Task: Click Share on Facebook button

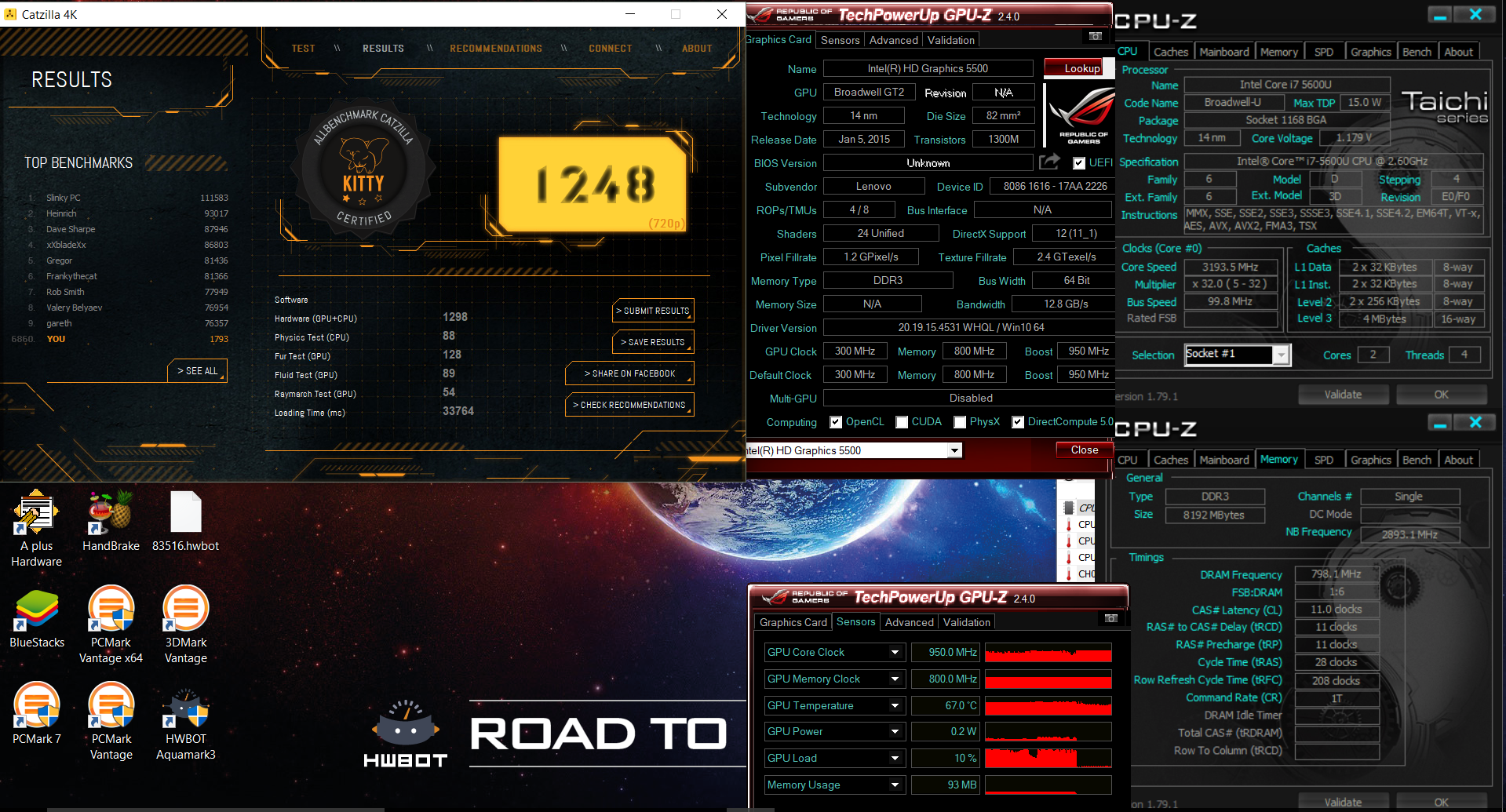Action: pyautogui.click(x=629, y=373)
